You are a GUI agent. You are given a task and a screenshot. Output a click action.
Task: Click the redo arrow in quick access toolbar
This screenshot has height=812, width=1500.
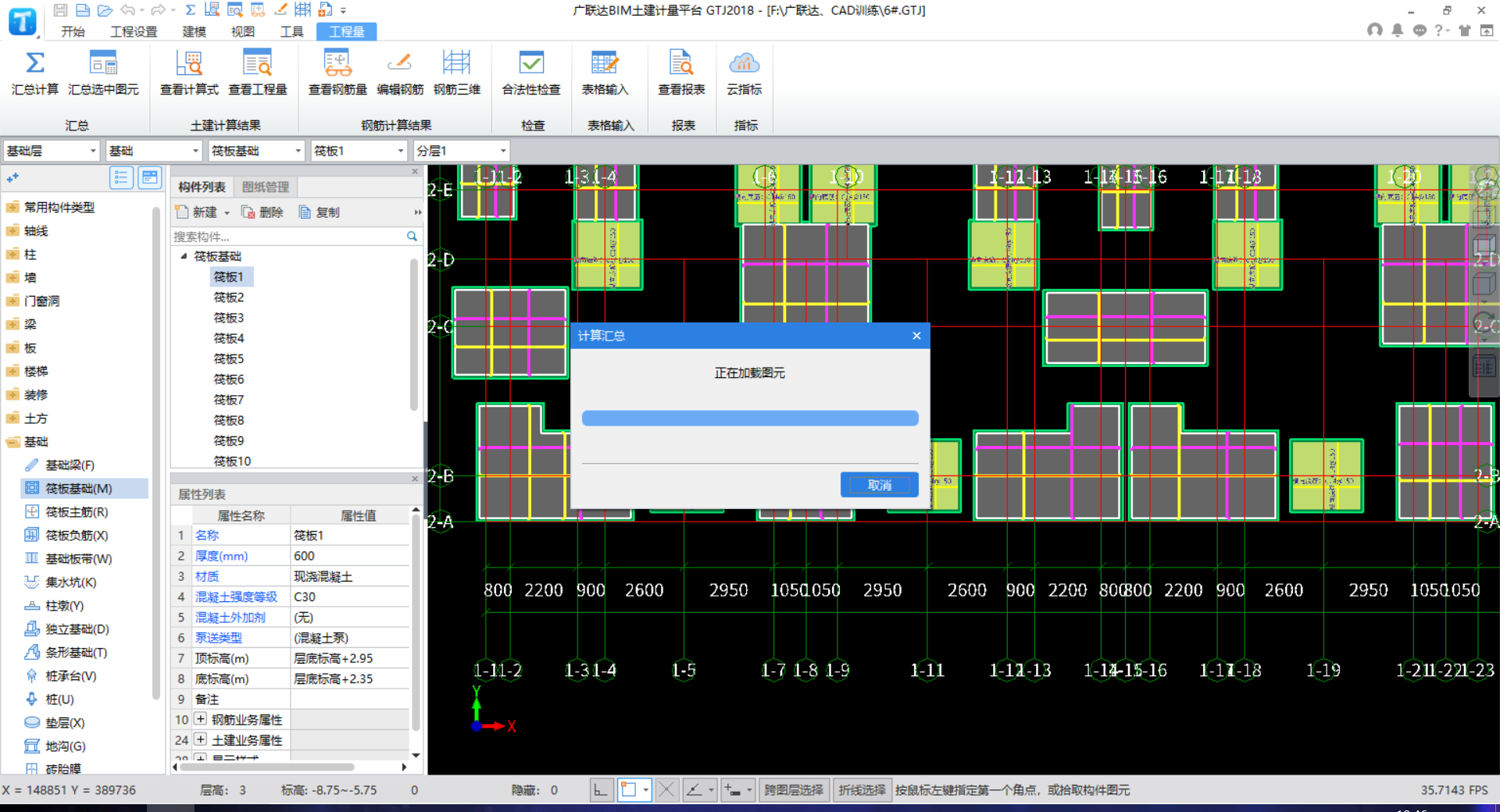coord(158,10)
